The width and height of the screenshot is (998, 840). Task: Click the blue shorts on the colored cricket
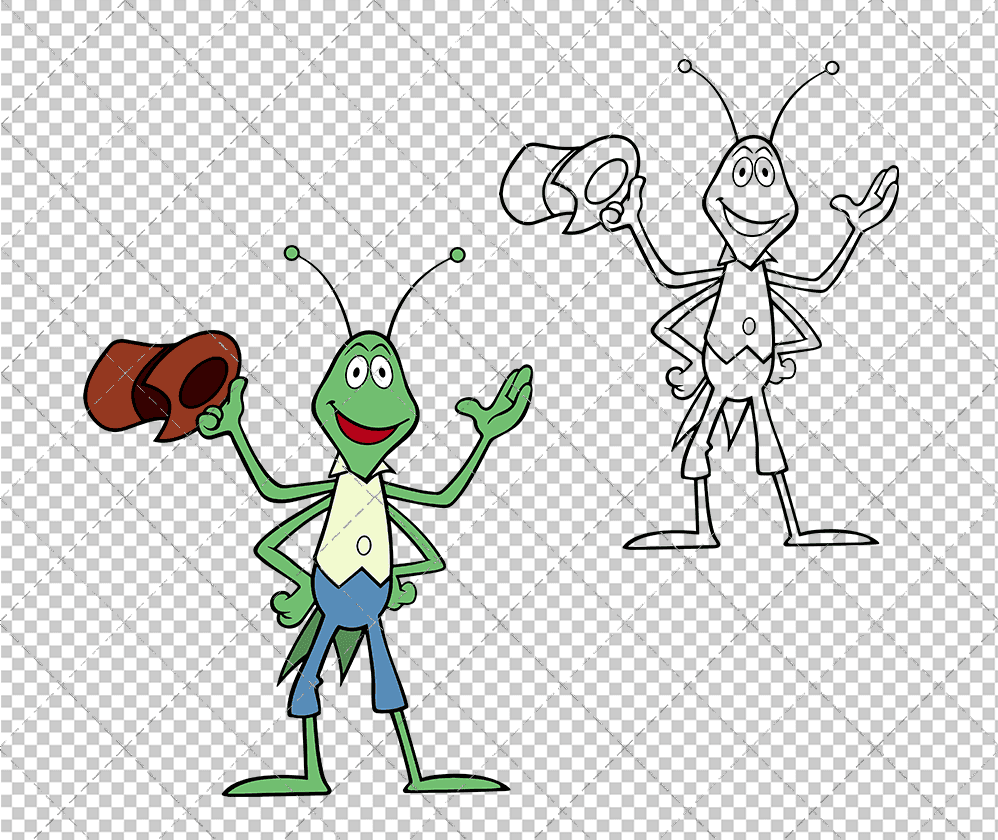click(x=347, y=640)
